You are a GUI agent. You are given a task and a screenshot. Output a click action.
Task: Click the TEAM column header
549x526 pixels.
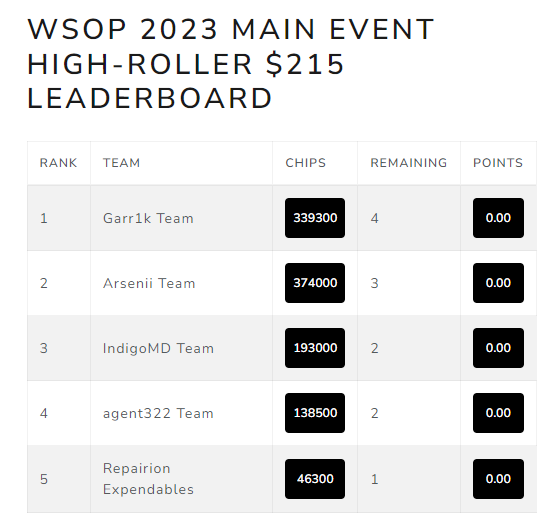(x=121, y=163)
